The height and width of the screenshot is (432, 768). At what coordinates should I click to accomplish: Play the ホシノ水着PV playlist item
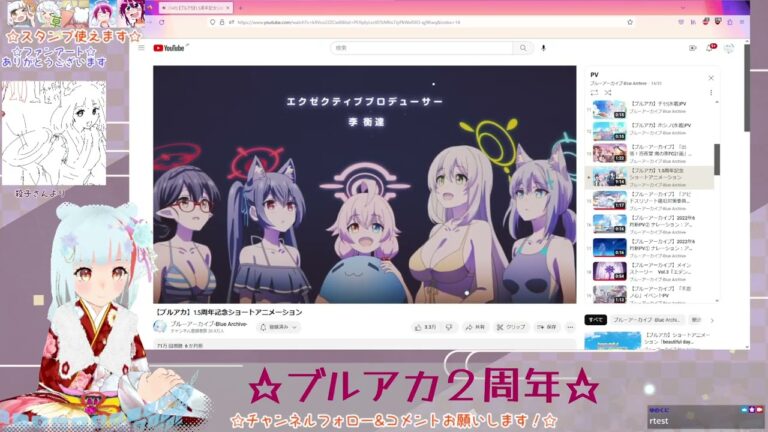(x=651, y=131)
